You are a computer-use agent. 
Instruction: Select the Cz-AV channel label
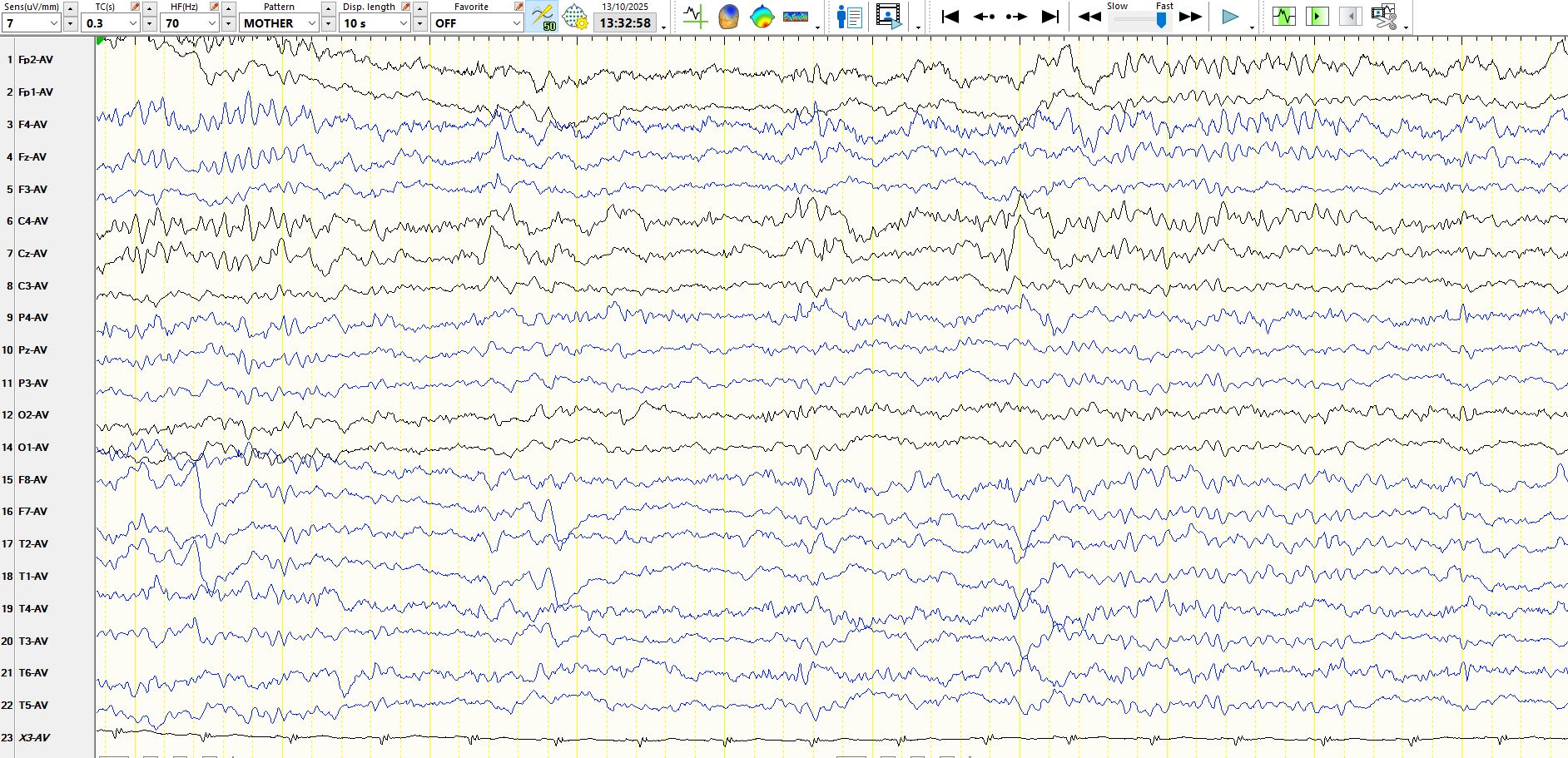(x=32, y=254)
